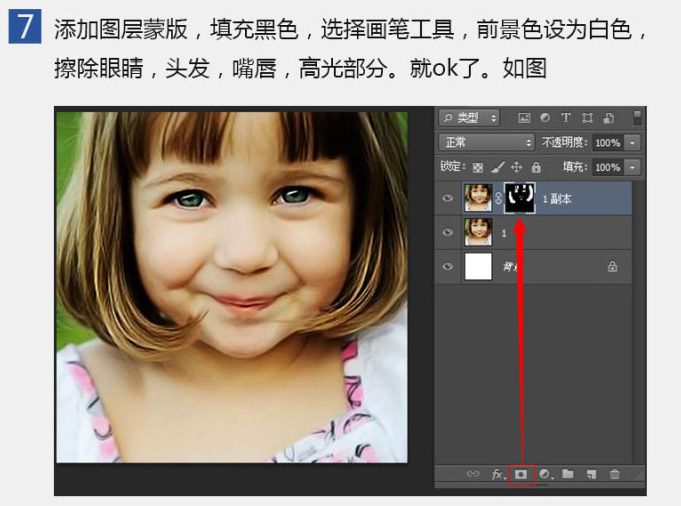Delete layer with the trash icon
Viewport: 681px width, 506px height.
coord(614,474)
